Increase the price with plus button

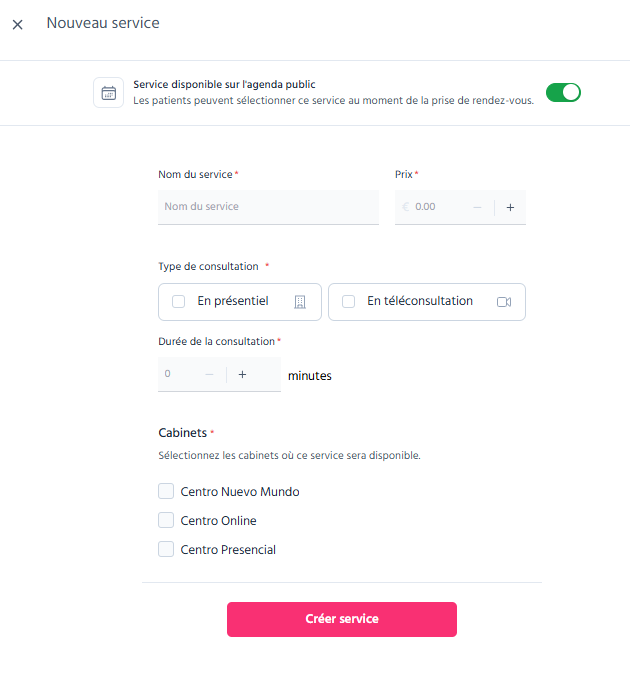tap(510, 208)
